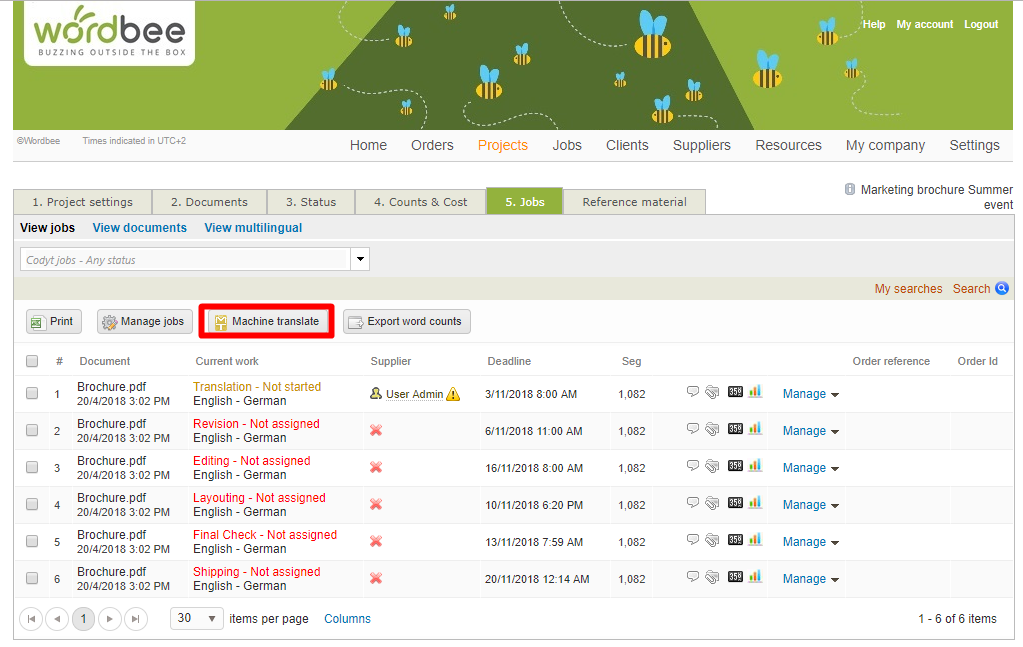Click the Export word counts button
1023x647 pixels.
[x=406, y=322]
